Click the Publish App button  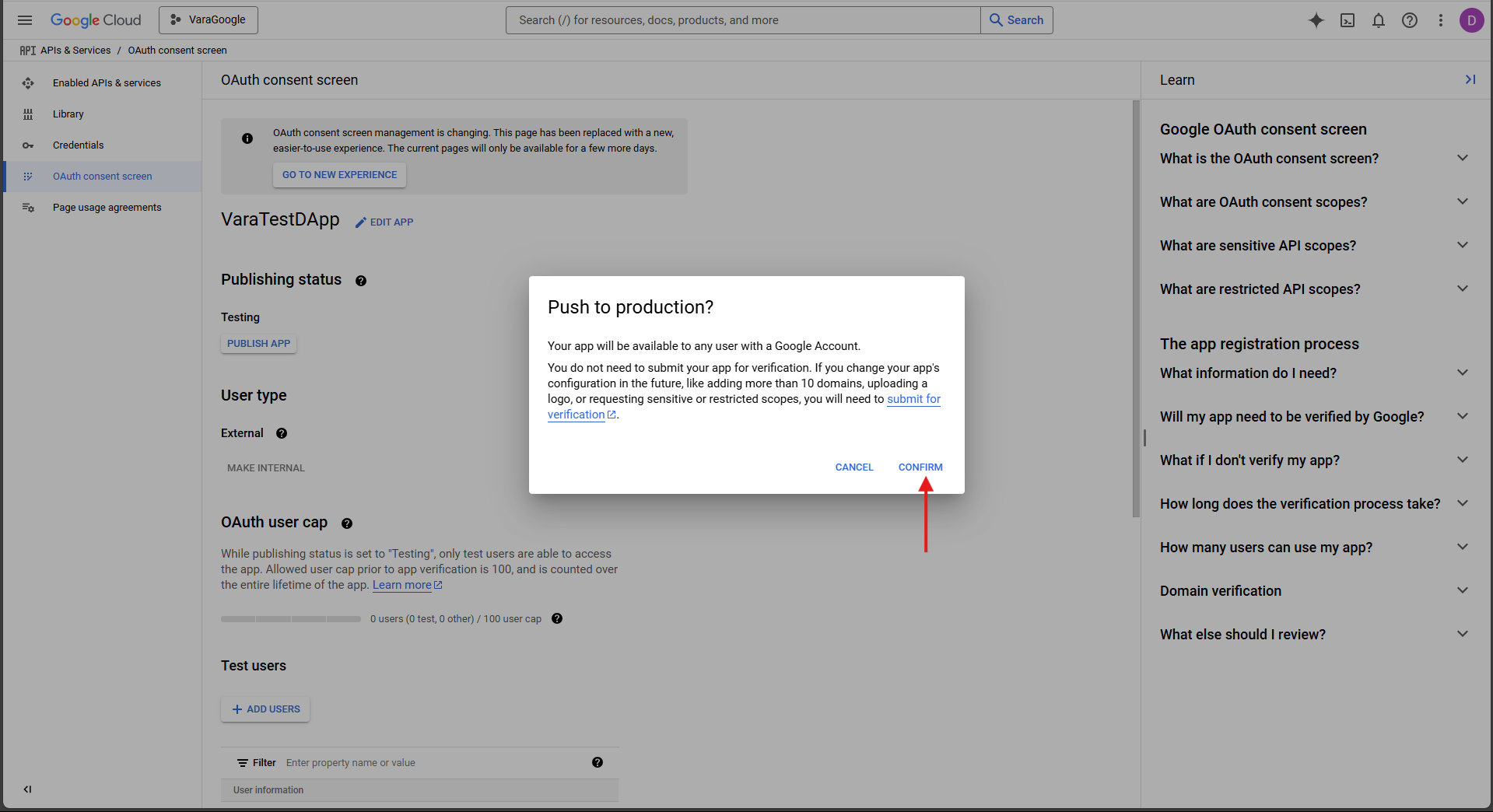tap(258, 344)
